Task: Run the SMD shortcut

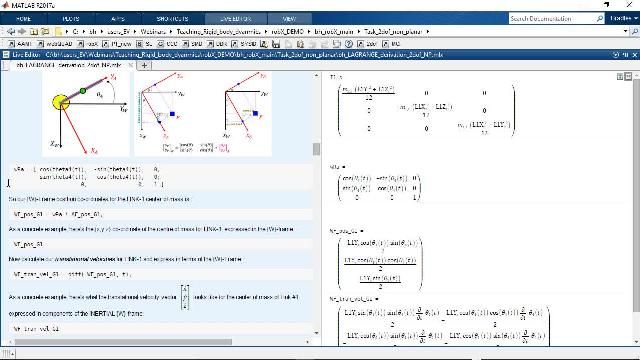Action: pyautogui.click(x=192, y=44)
